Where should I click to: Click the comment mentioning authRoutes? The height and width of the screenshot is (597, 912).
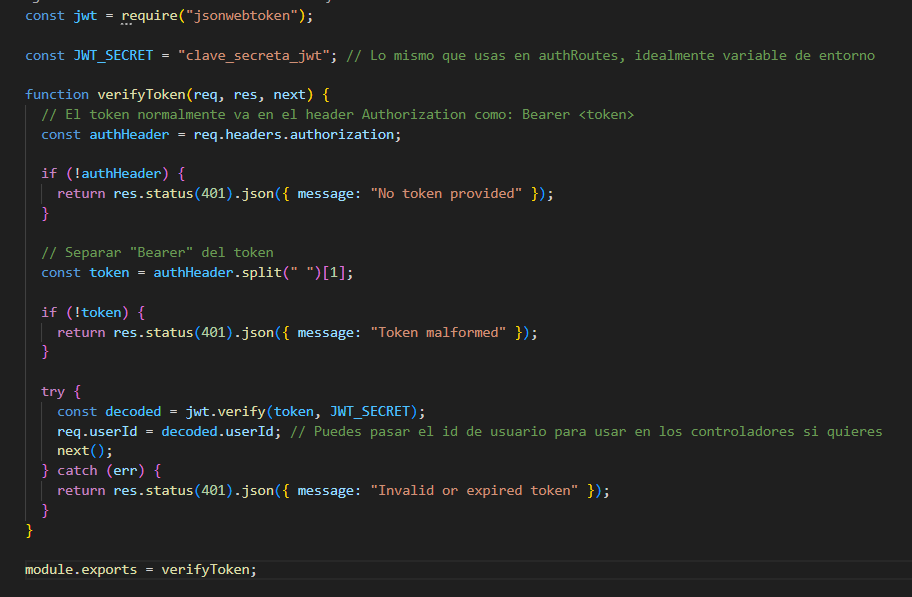click(x=610, y=55)
